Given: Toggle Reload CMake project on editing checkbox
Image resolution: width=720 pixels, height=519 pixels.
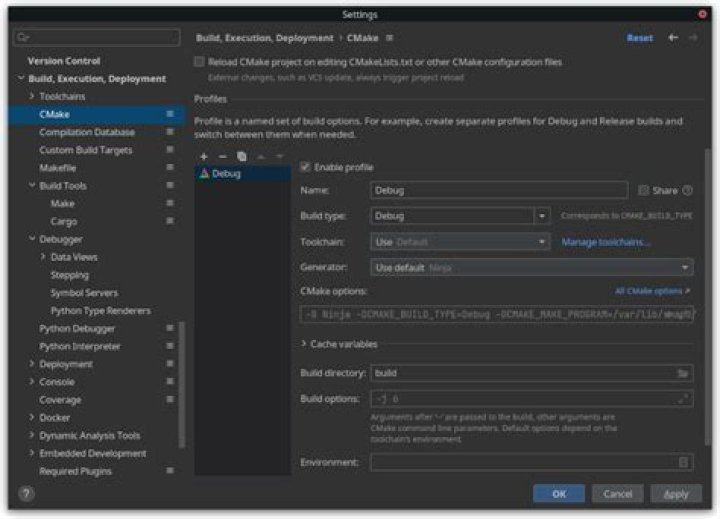Looking at the screenshot, I should [x=199, y=62].
